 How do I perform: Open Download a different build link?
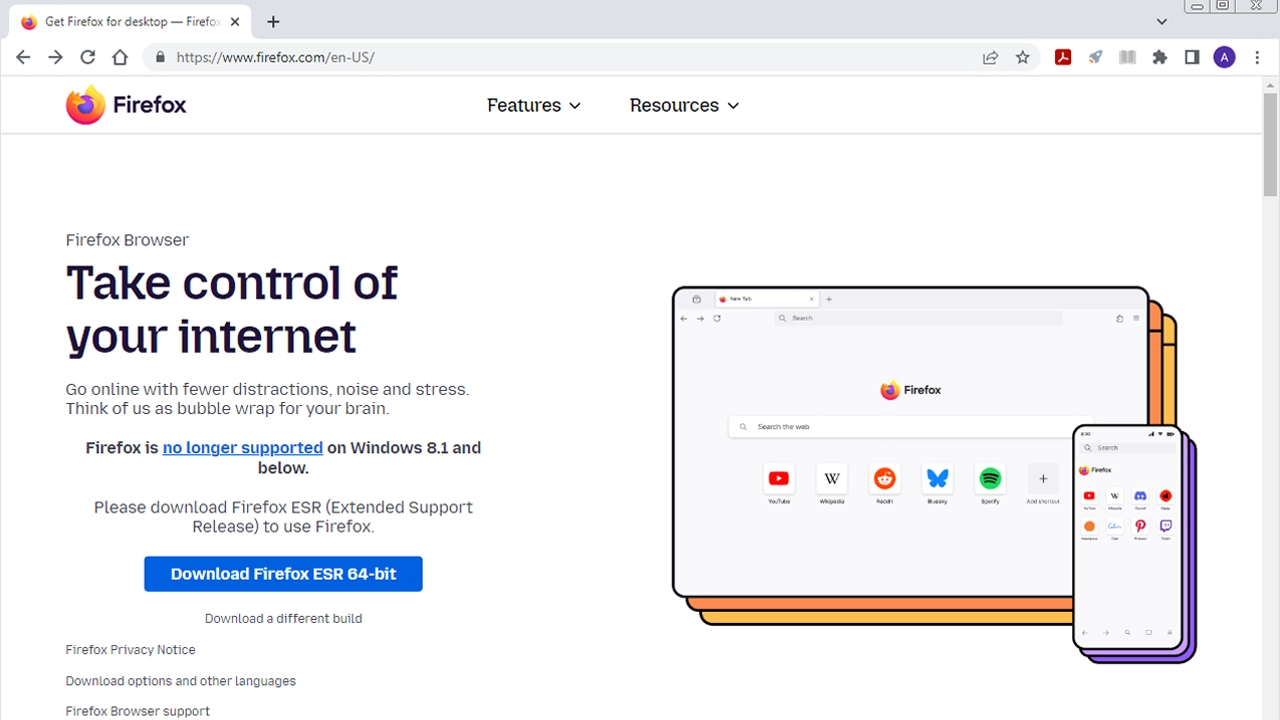283,618
